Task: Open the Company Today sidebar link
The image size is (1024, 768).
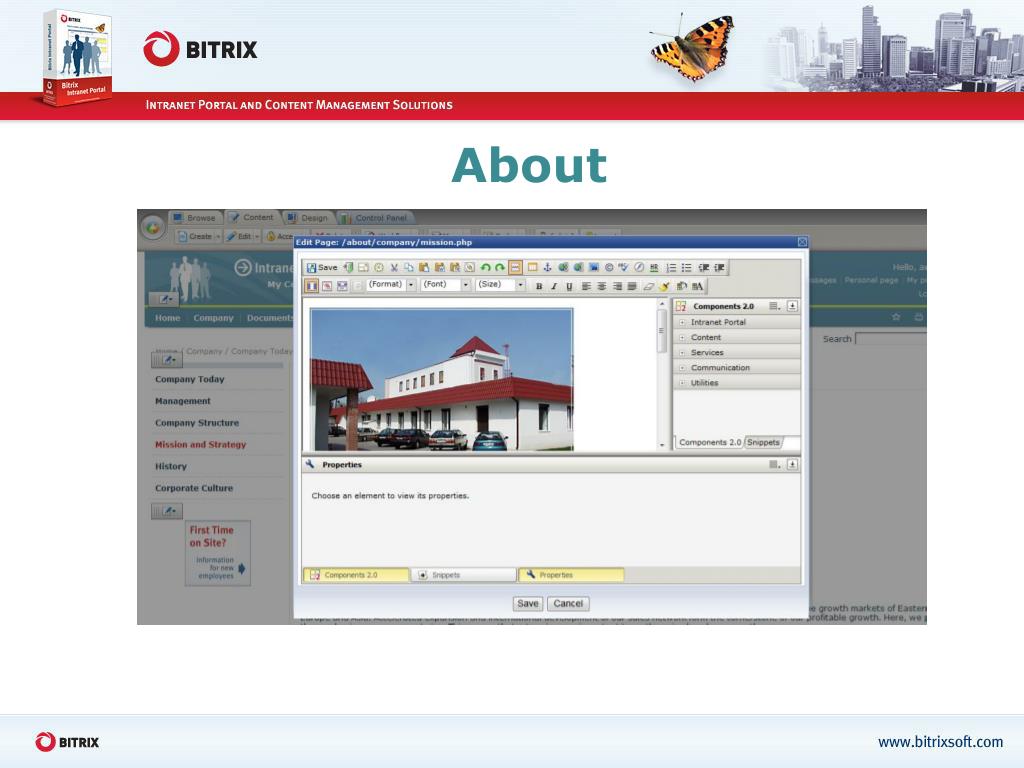Action: 189,379
